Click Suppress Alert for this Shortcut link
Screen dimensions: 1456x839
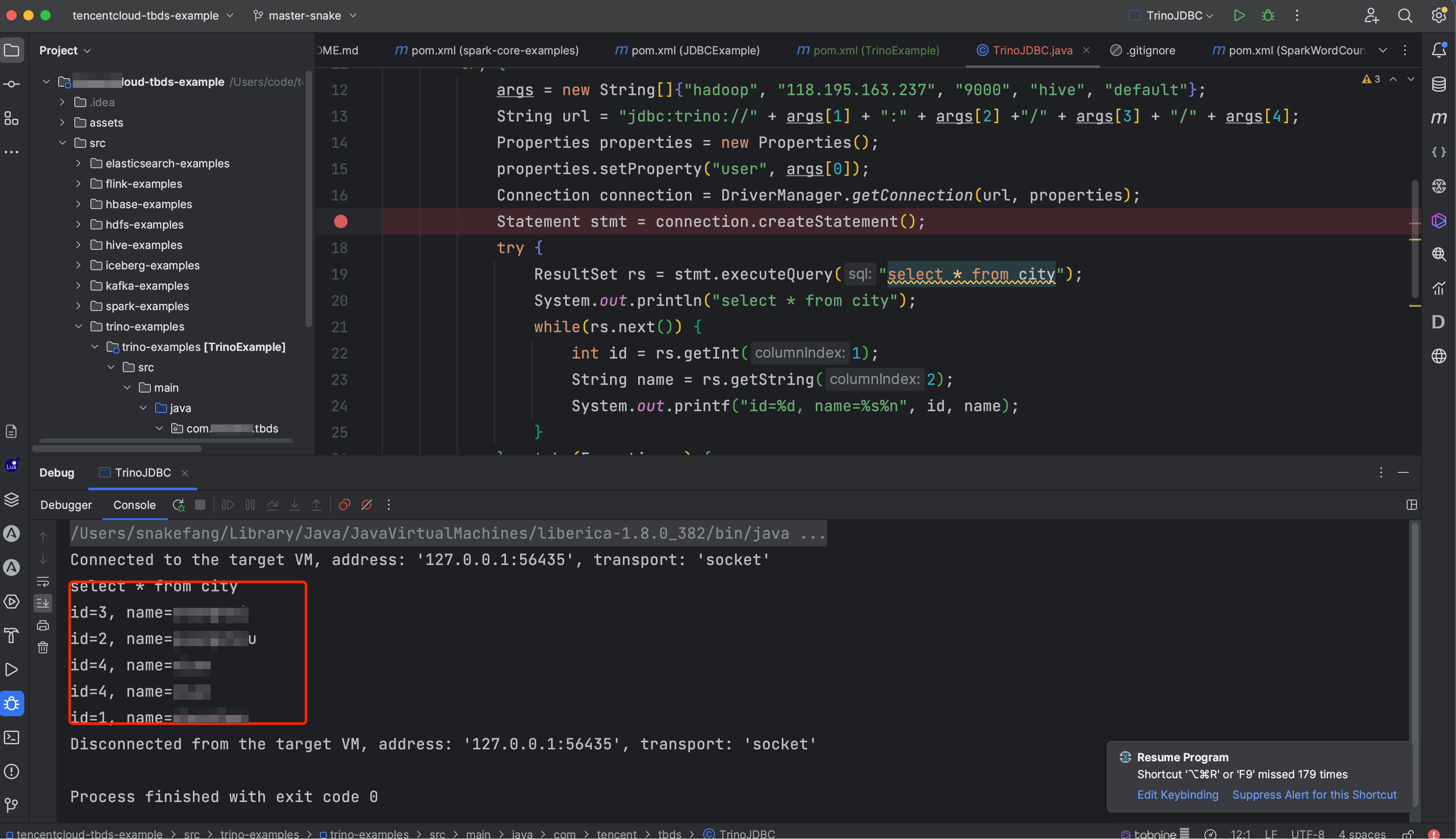point(1314,795)
